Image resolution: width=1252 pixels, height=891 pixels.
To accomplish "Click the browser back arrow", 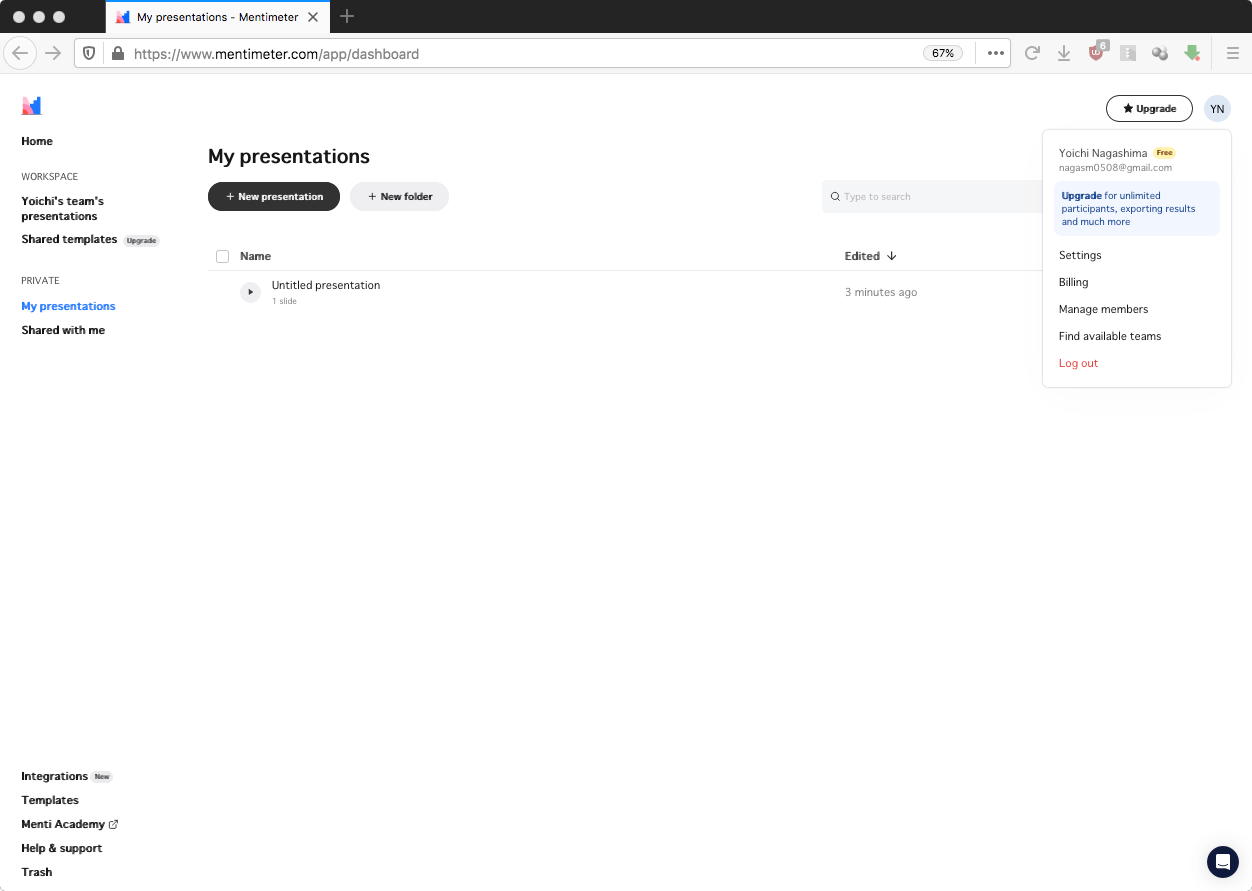I will click(x=20, y=53).
